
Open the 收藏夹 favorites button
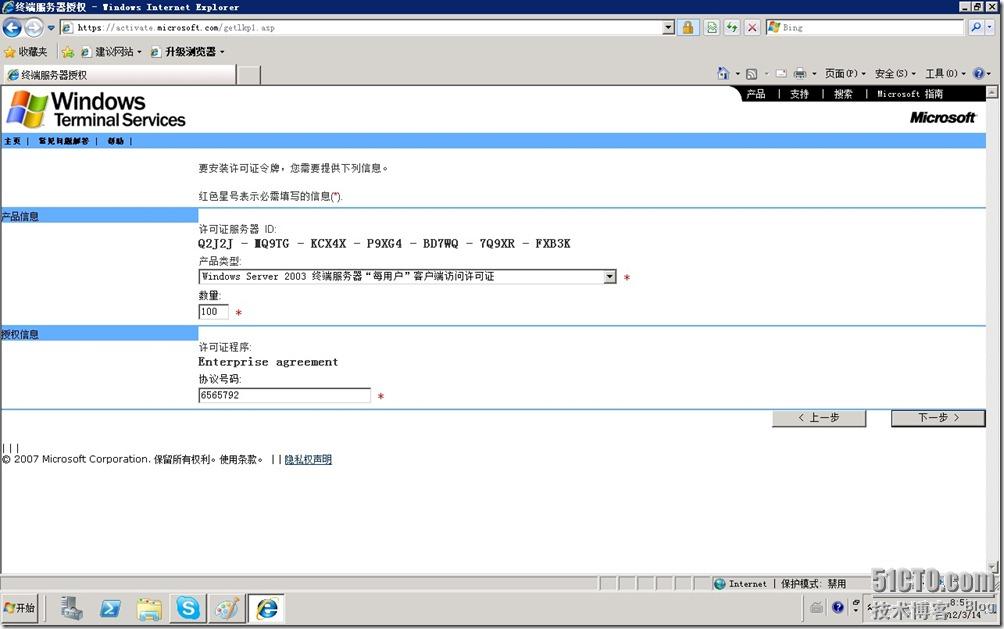(26, 52)
